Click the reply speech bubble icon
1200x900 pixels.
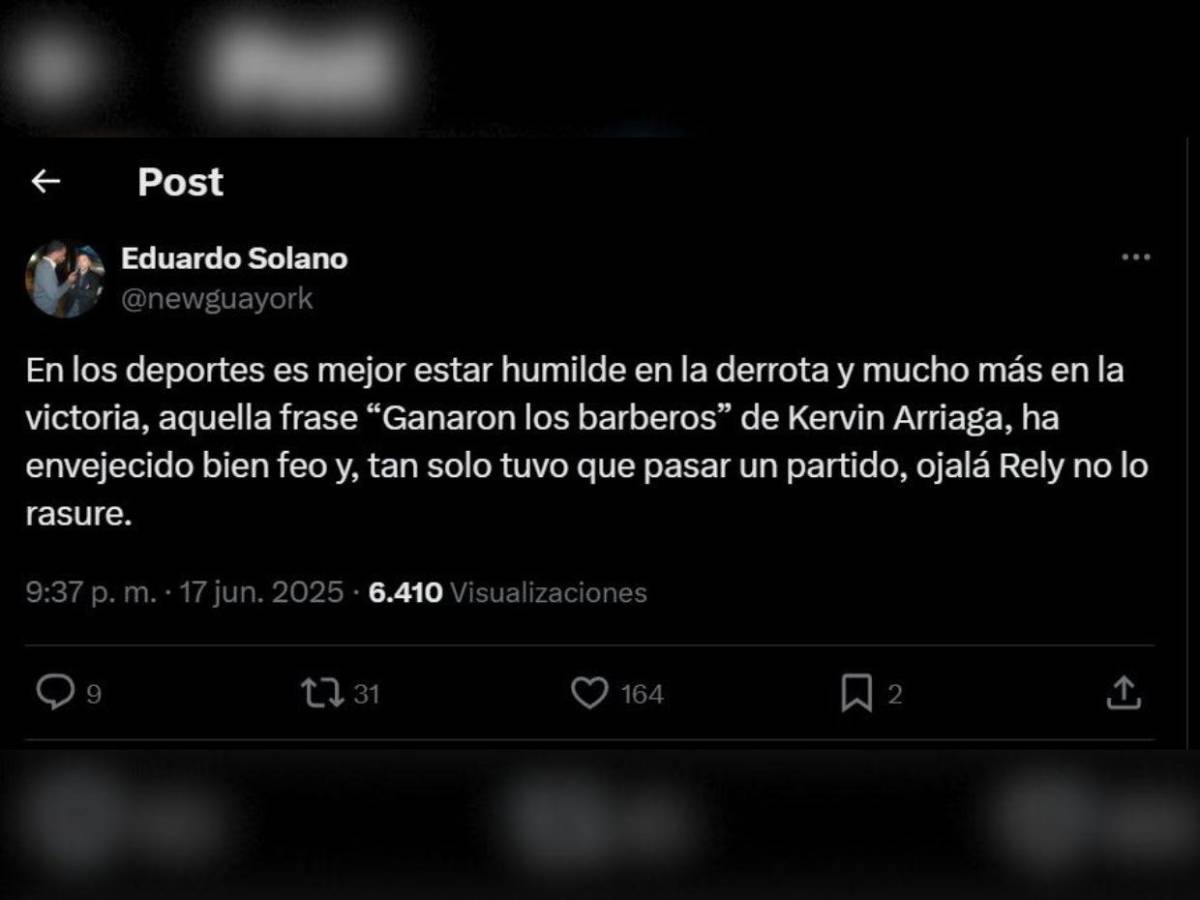tap(55, 692)
